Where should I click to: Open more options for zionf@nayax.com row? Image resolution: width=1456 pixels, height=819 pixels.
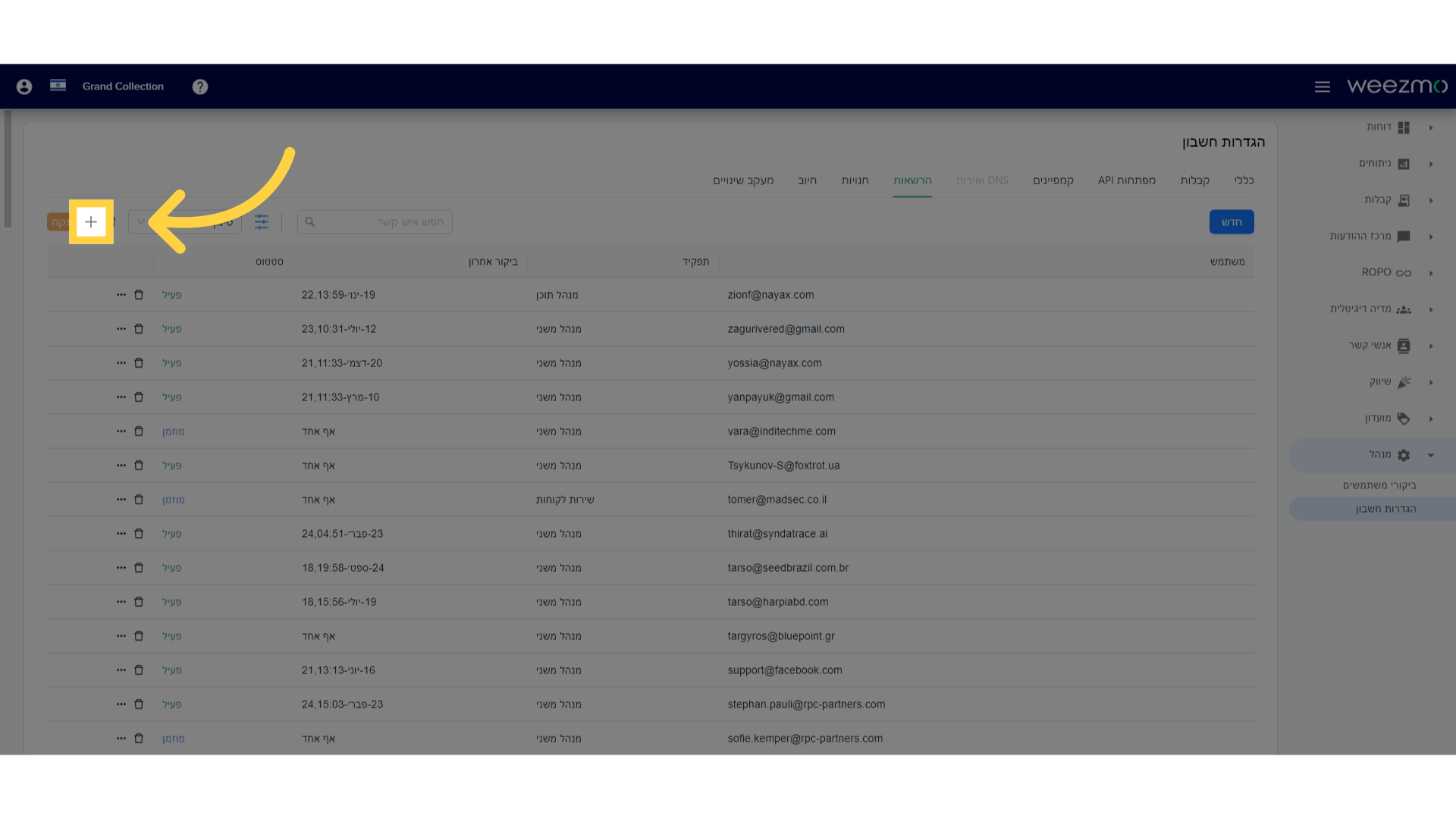pos(121,294)
